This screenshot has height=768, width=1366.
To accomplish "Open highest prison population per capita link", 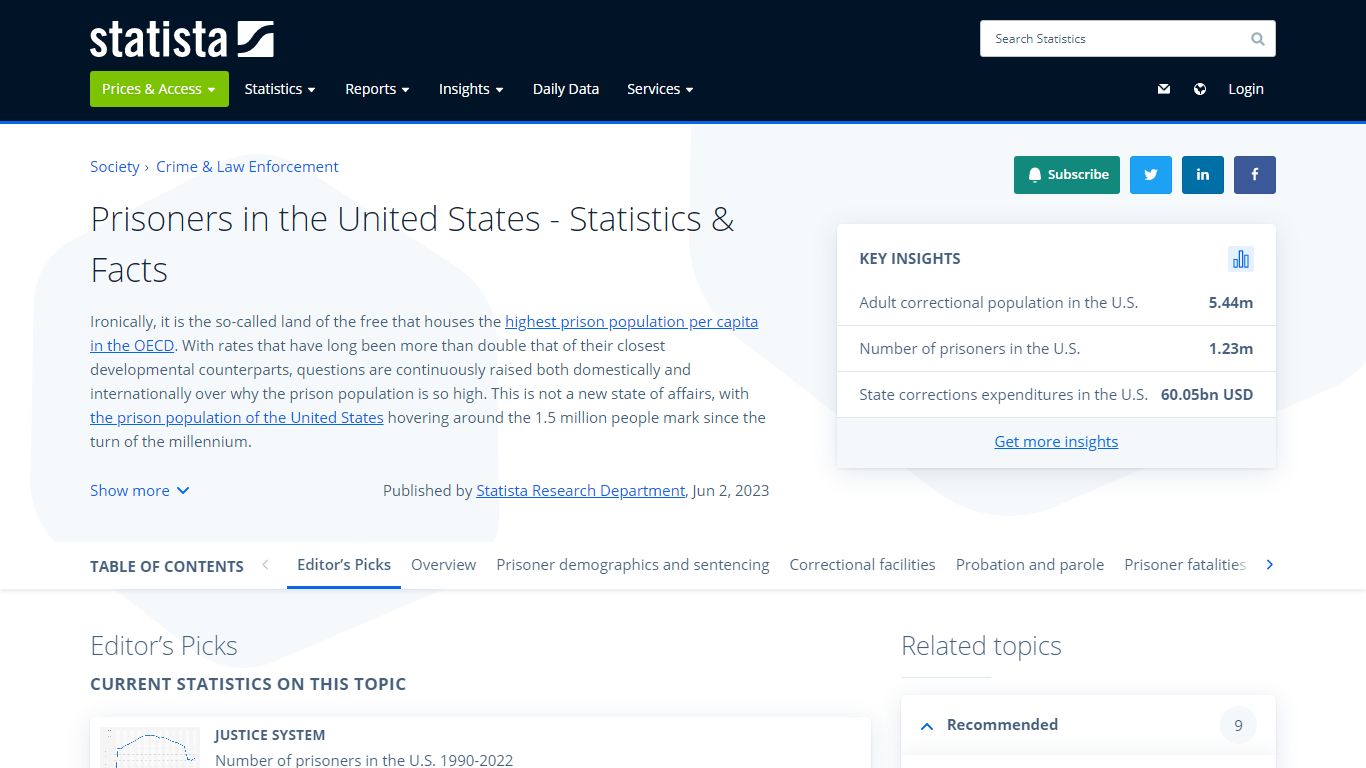I will (631, 322).
